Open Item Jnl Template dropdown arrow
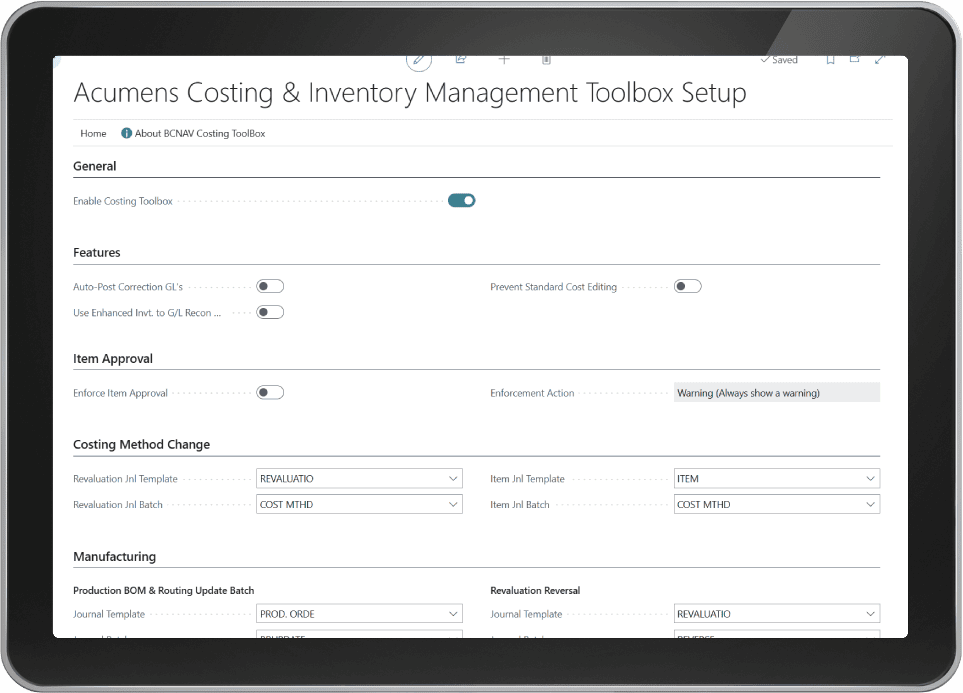This screenshot has width=963, height=693. click(870, 479)
